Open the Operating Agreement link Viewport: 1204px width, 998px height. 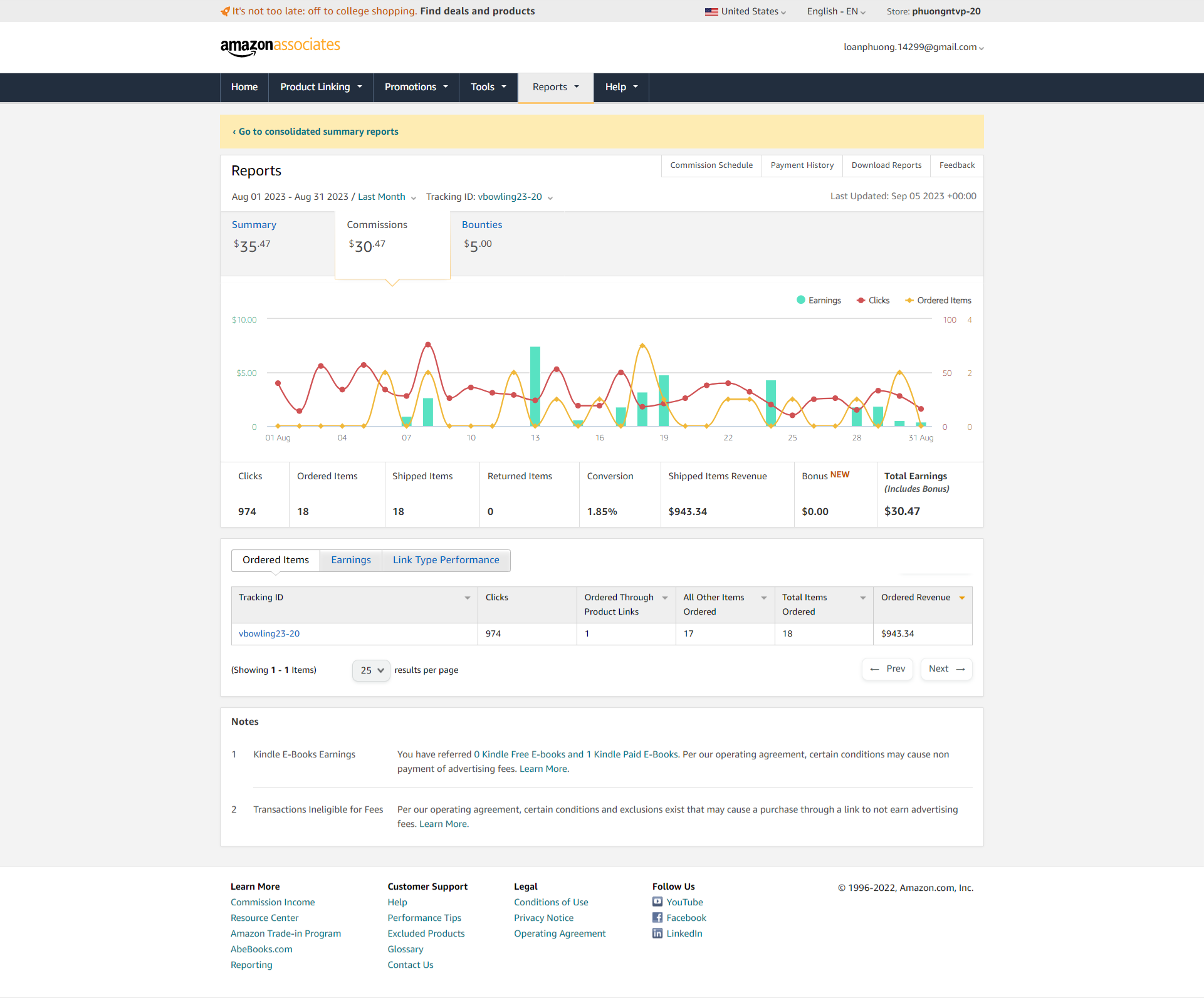pos(560,933)
